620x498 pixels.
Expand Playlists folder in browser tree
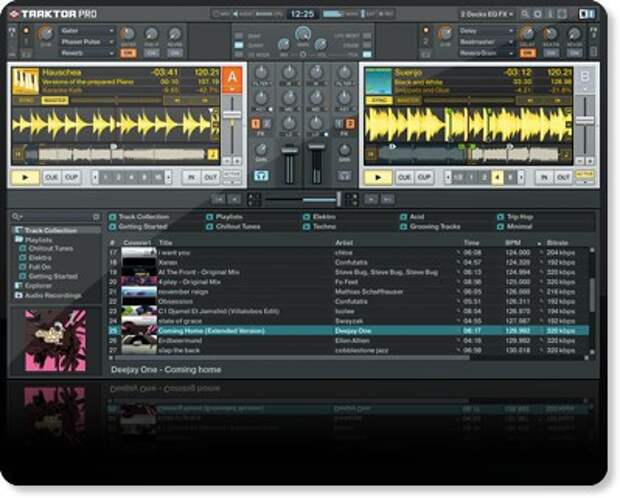[x=34, y=240]
